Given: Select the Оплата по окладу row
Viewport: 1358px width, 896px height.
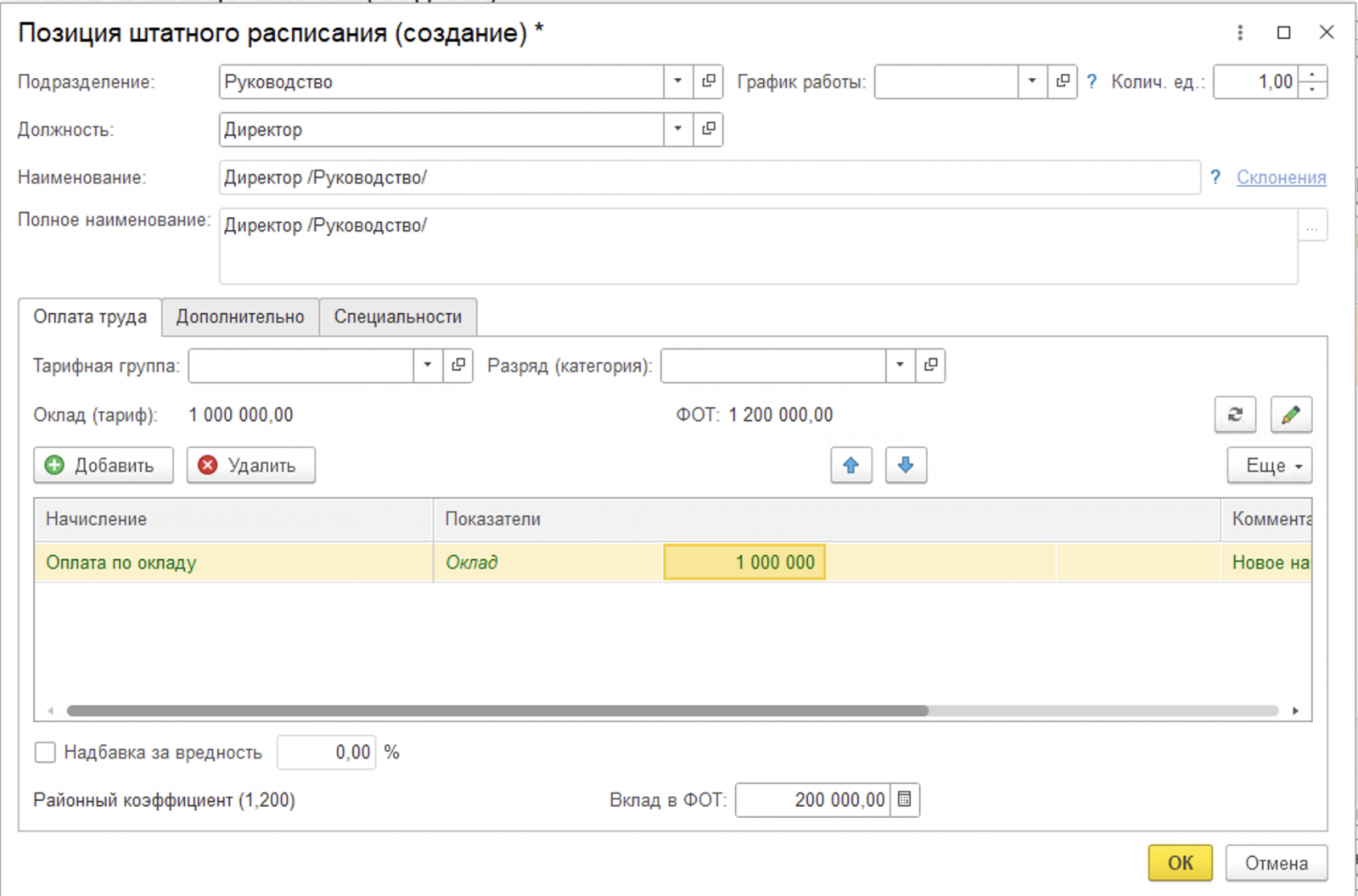Looking at the screenshot, I should [x=672, y=563].
